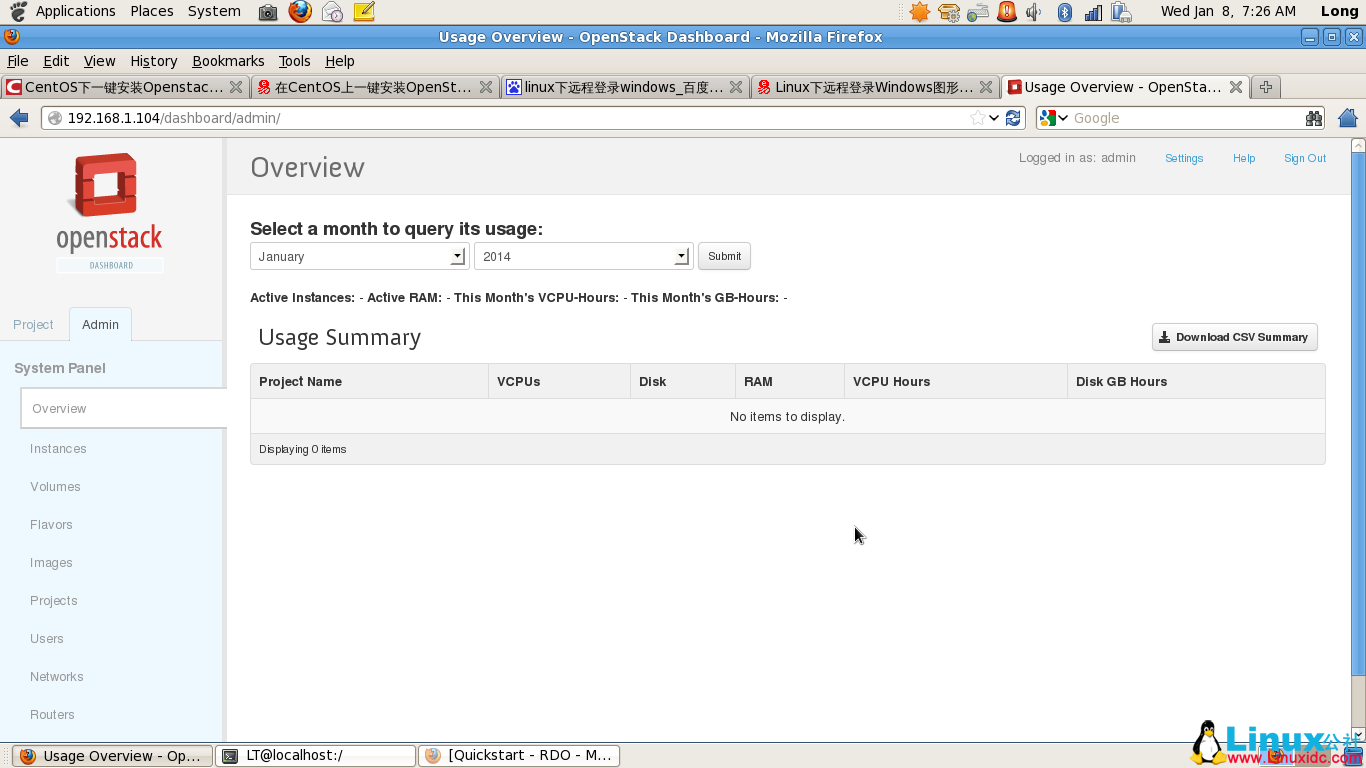1366x768 pixels.
Task: Click the Sign Out link
Action: [1304, 158]
